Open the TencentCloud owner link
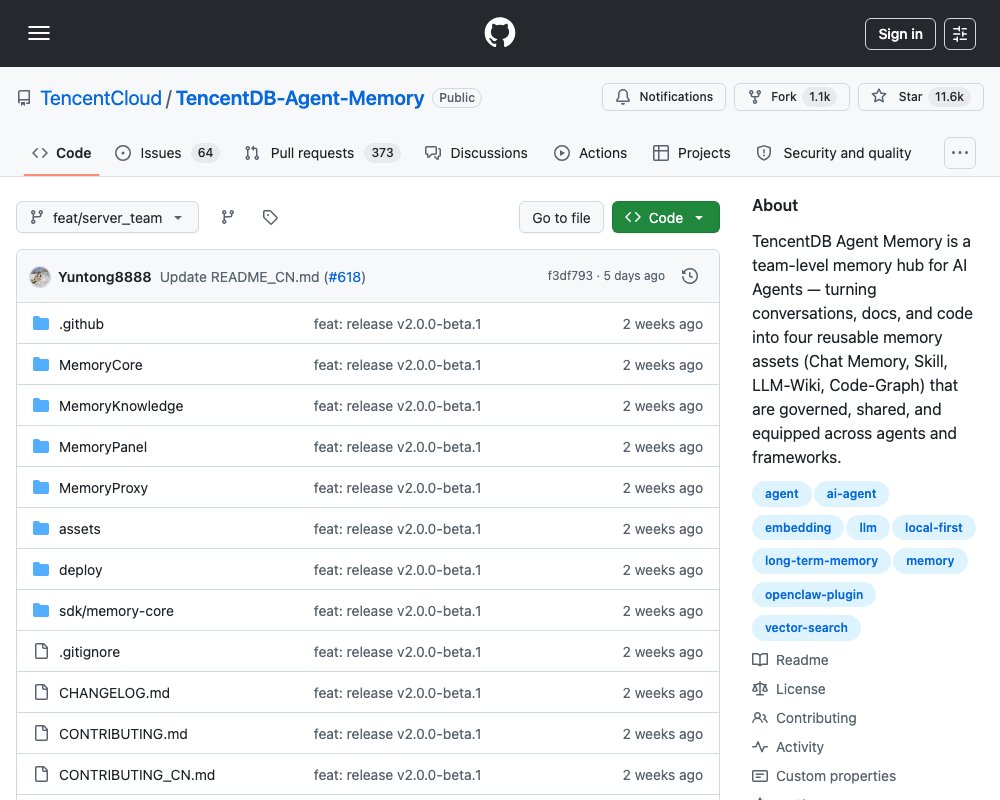Viewport: 1000px width, 800px height. pyautogui.click(x=101, y=98)
